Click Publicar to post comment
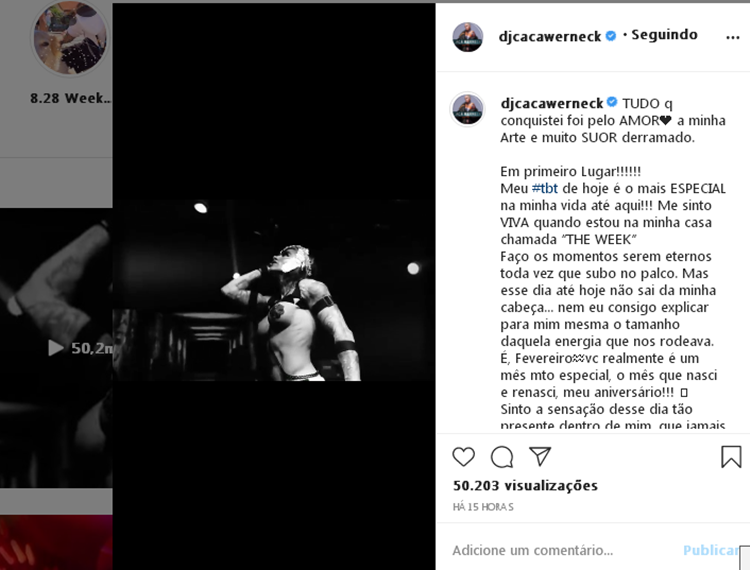Viewport: 750px width, 570px height. 711,550
